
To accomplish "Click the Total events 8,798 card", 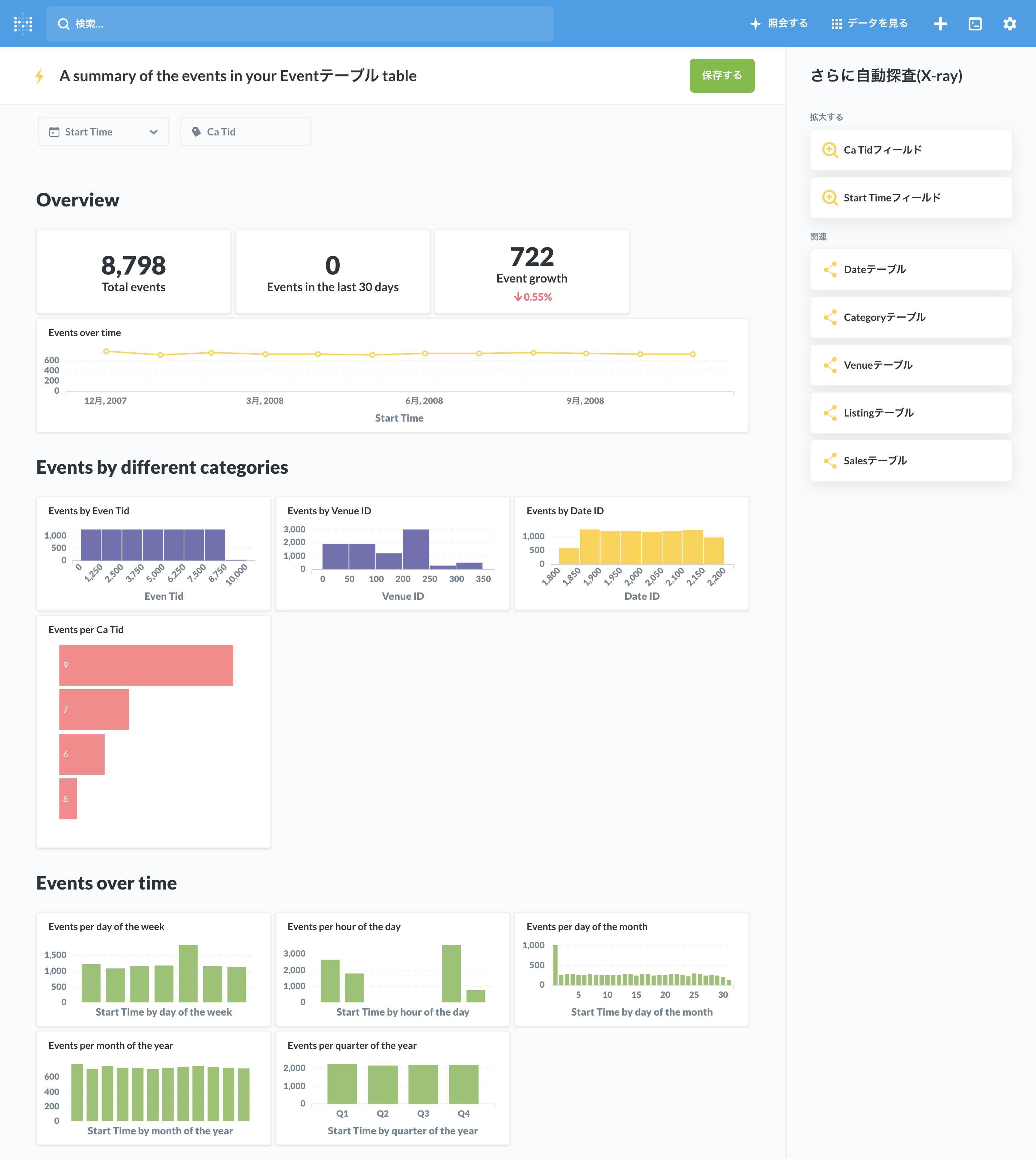I will [133, 272].
